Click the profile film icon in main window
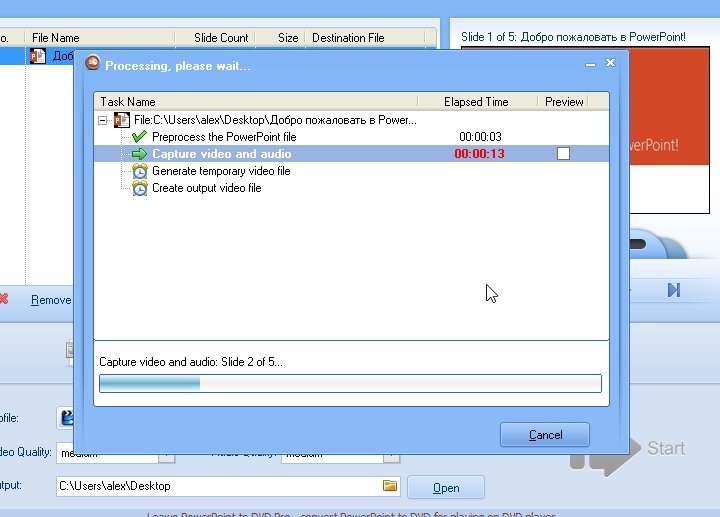This screenshot has height=517, width=720. point(67,418)
